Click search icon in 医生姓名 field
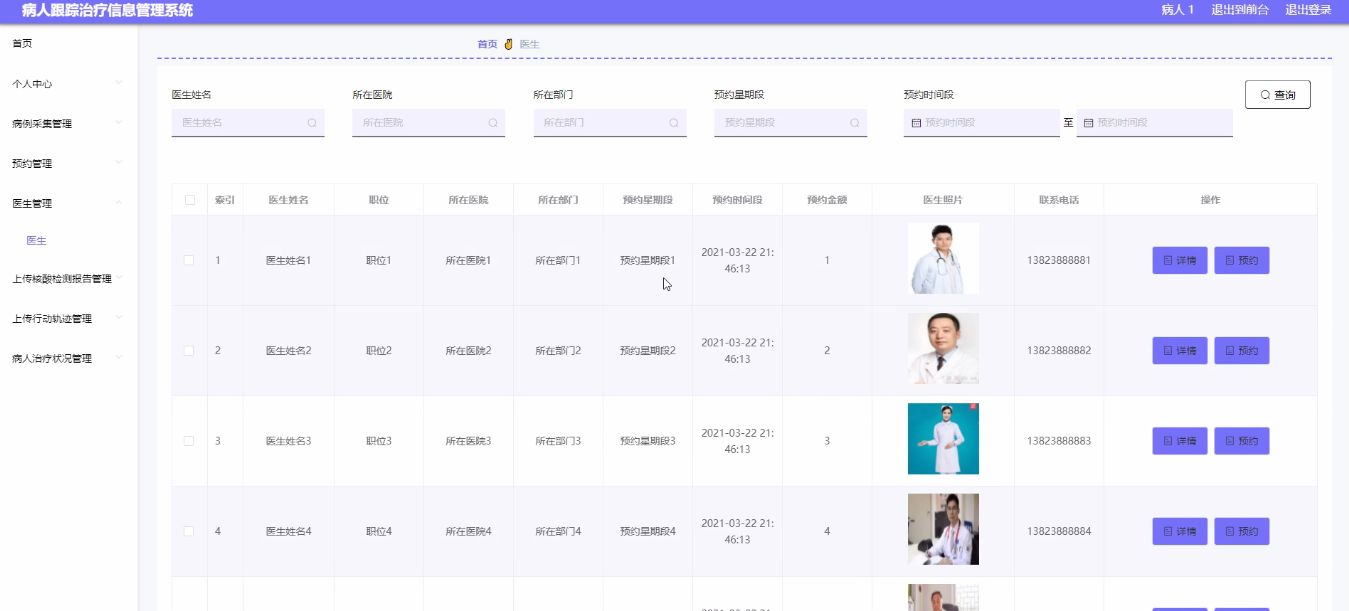The height and width of the screenshot is (611, 1349). pyautogui.click(x=312, y=123)
